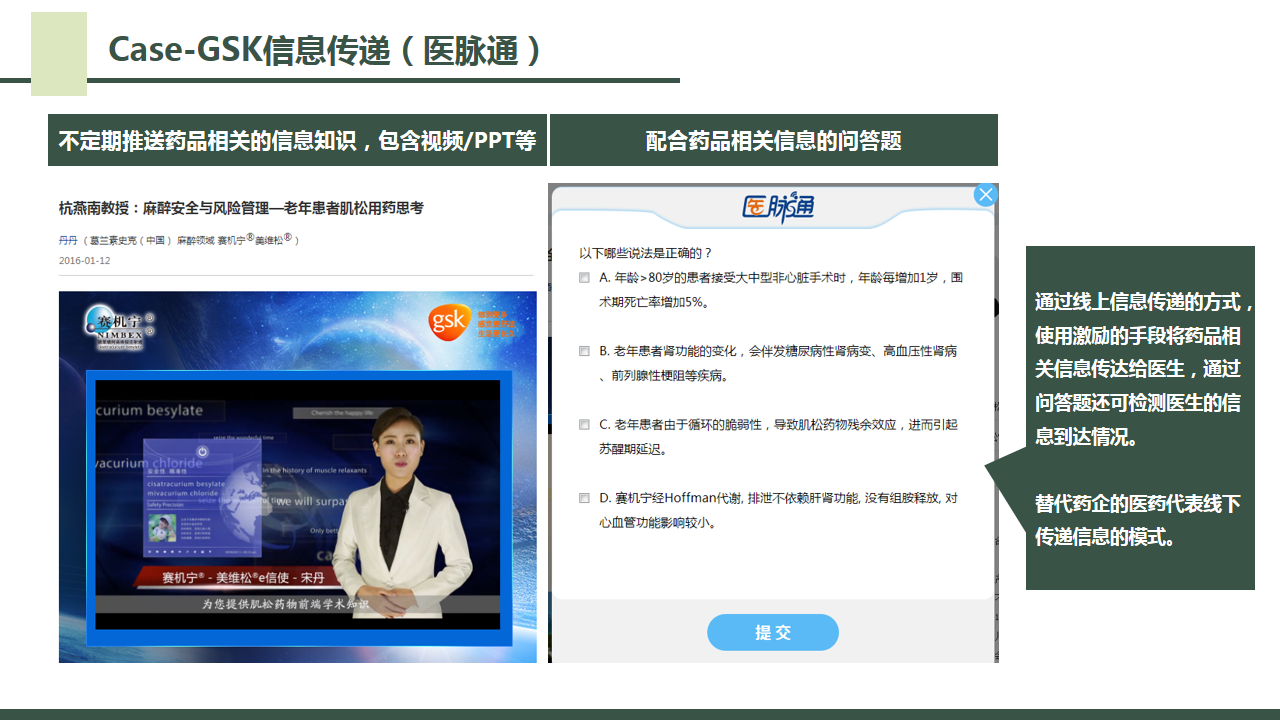Click the quiz question 以下哪些说法是正确的
Screen dimensions: 1280x720
645,253
